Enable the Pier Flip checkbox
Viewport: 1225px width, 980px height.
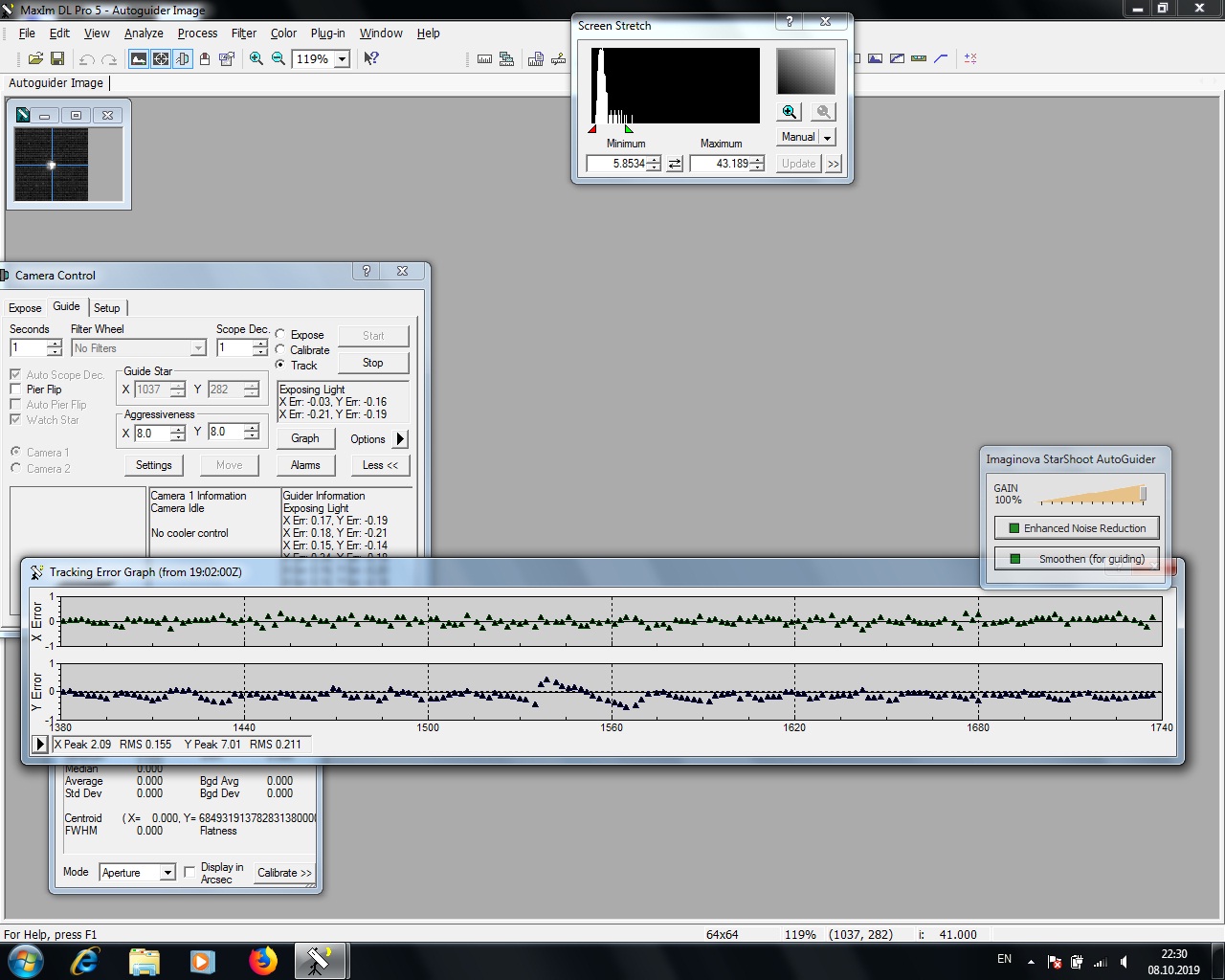(15, 390)
